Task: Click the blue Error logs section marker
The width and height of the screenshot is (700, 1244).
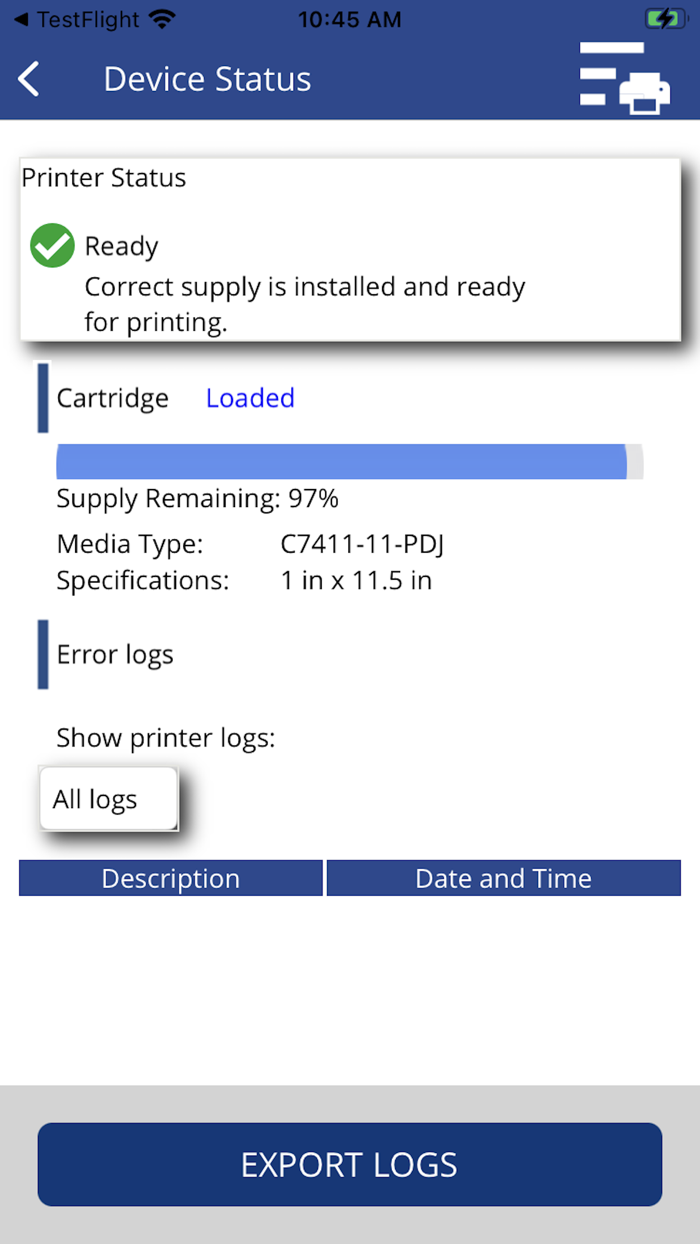Action: 41,654
